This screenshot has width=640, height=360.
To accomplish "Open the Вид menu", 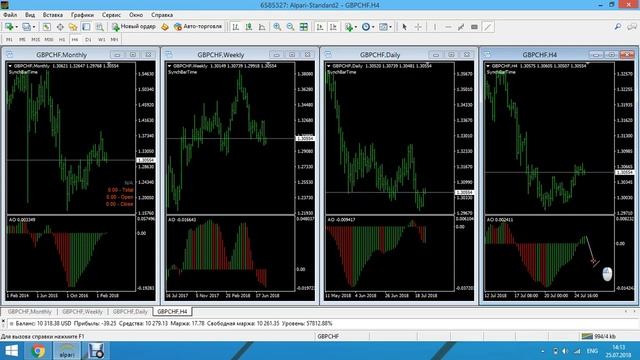I will tap(30, 15).
